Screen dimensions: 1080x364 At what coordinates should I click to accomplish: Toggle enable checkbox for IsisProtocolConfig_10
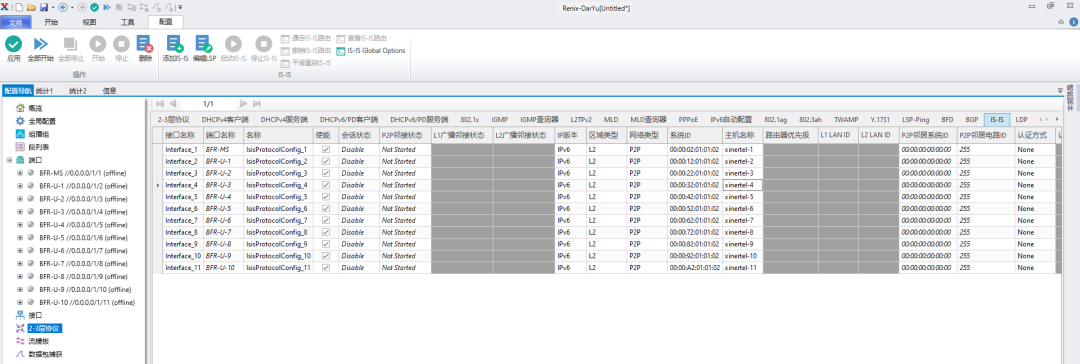pos(326,256)
